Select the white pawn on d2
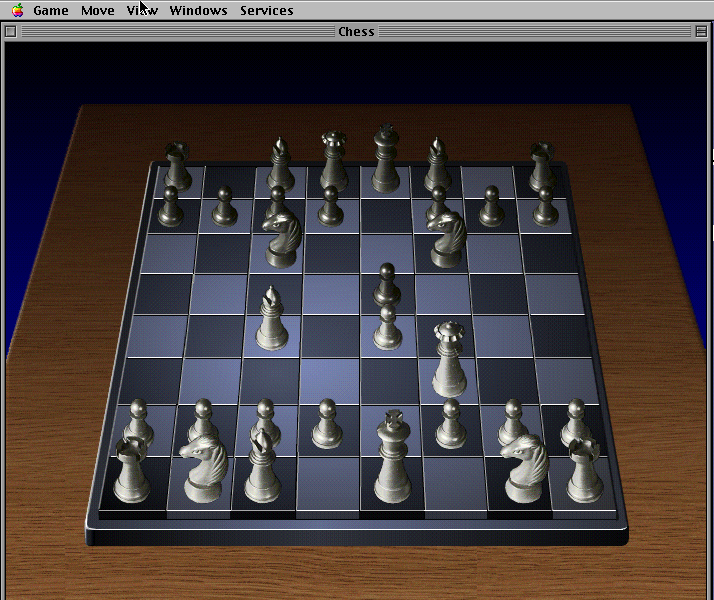The height and width of the screenshot is (600, 714). click(x=327, y=423)
